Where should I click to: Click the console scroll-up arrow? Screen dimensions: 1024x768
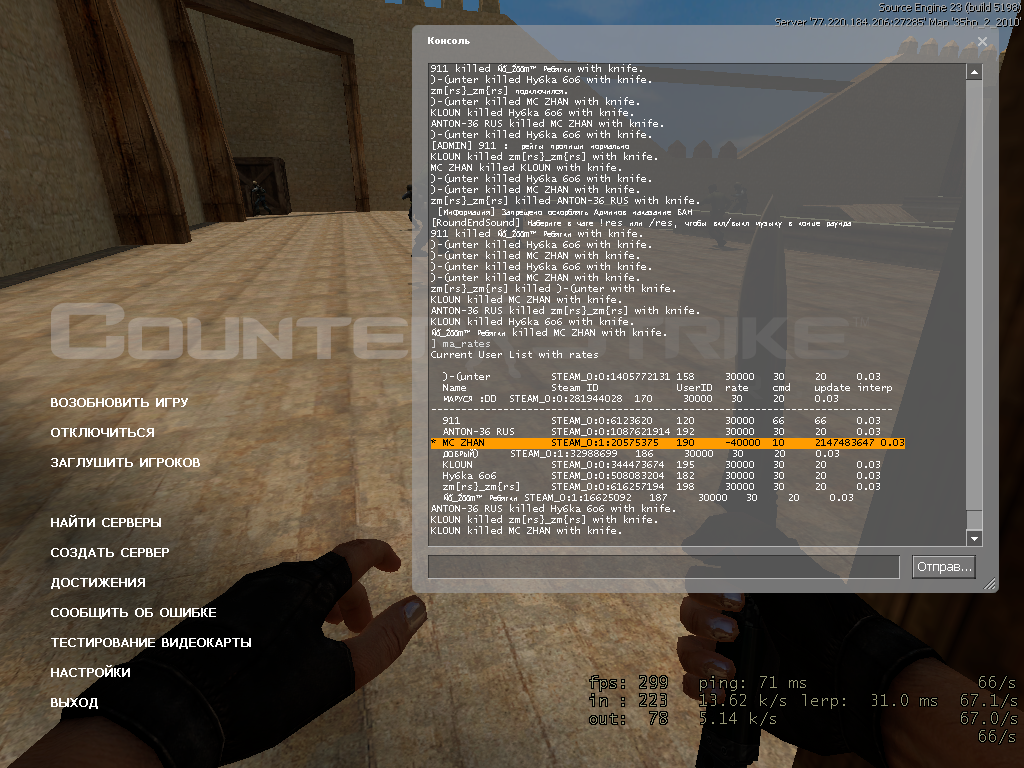tap(974, 72)
